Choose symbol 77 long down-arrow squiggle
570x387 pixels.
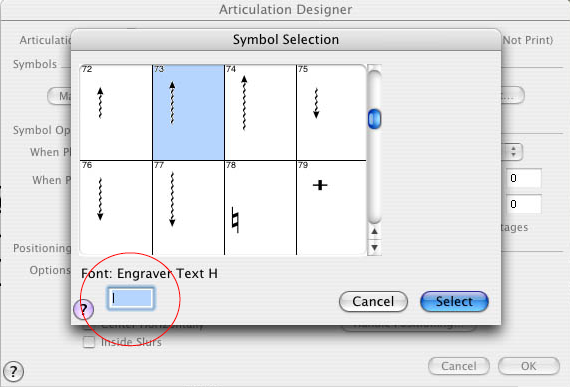pos(188,208)
